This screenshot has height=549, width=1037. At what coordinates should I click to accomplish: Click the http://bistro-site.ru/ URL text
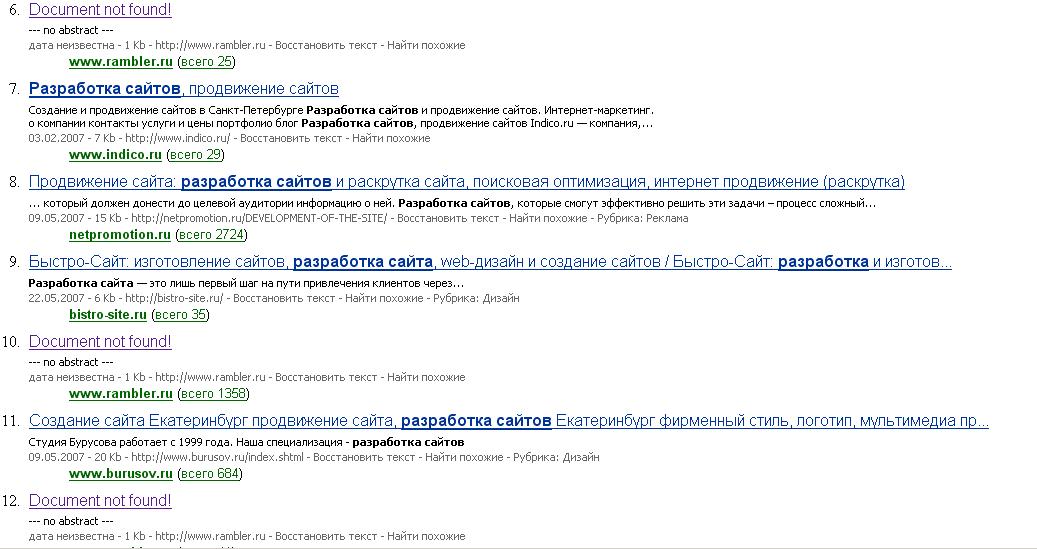174,298
